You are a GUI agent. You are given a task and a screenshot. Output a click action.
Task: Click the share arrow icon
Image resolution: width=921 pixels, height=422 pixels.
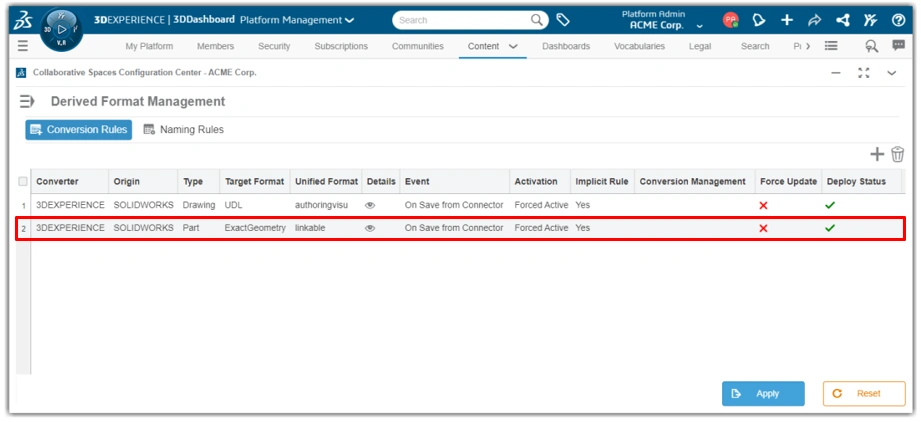(x=814, y=20)
